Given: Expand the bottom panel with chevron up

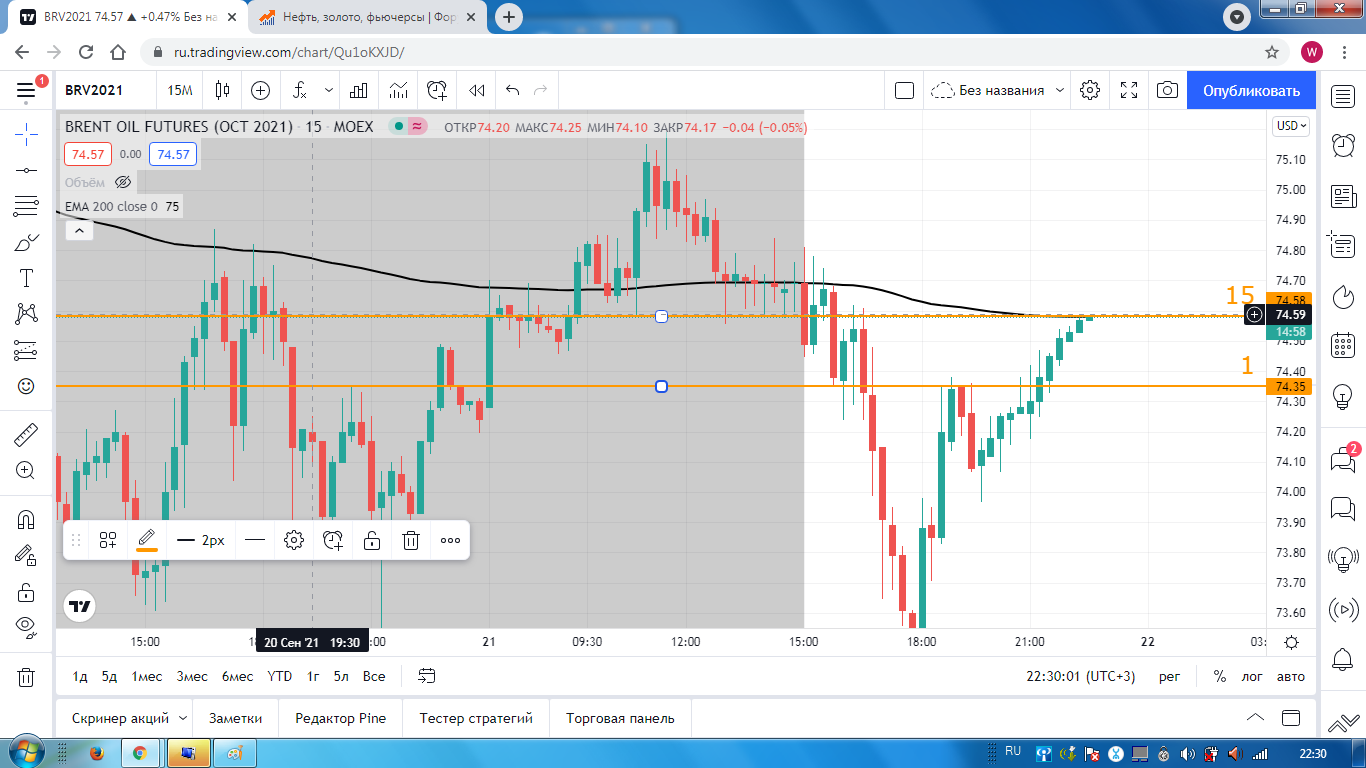Looking at the screenshot, I should pyautogui.click(x=1255, y=718).
